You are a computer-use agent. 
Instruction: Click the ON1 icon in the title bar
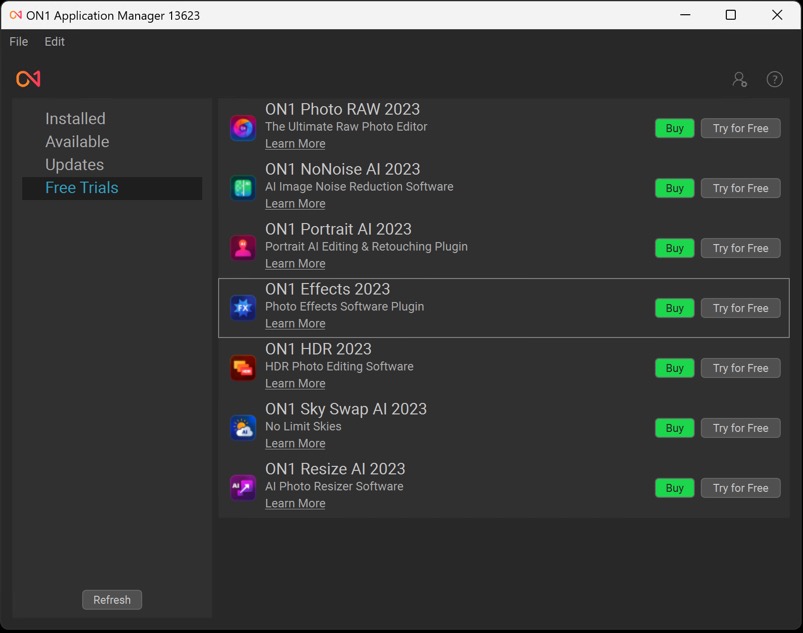[16, 15]
